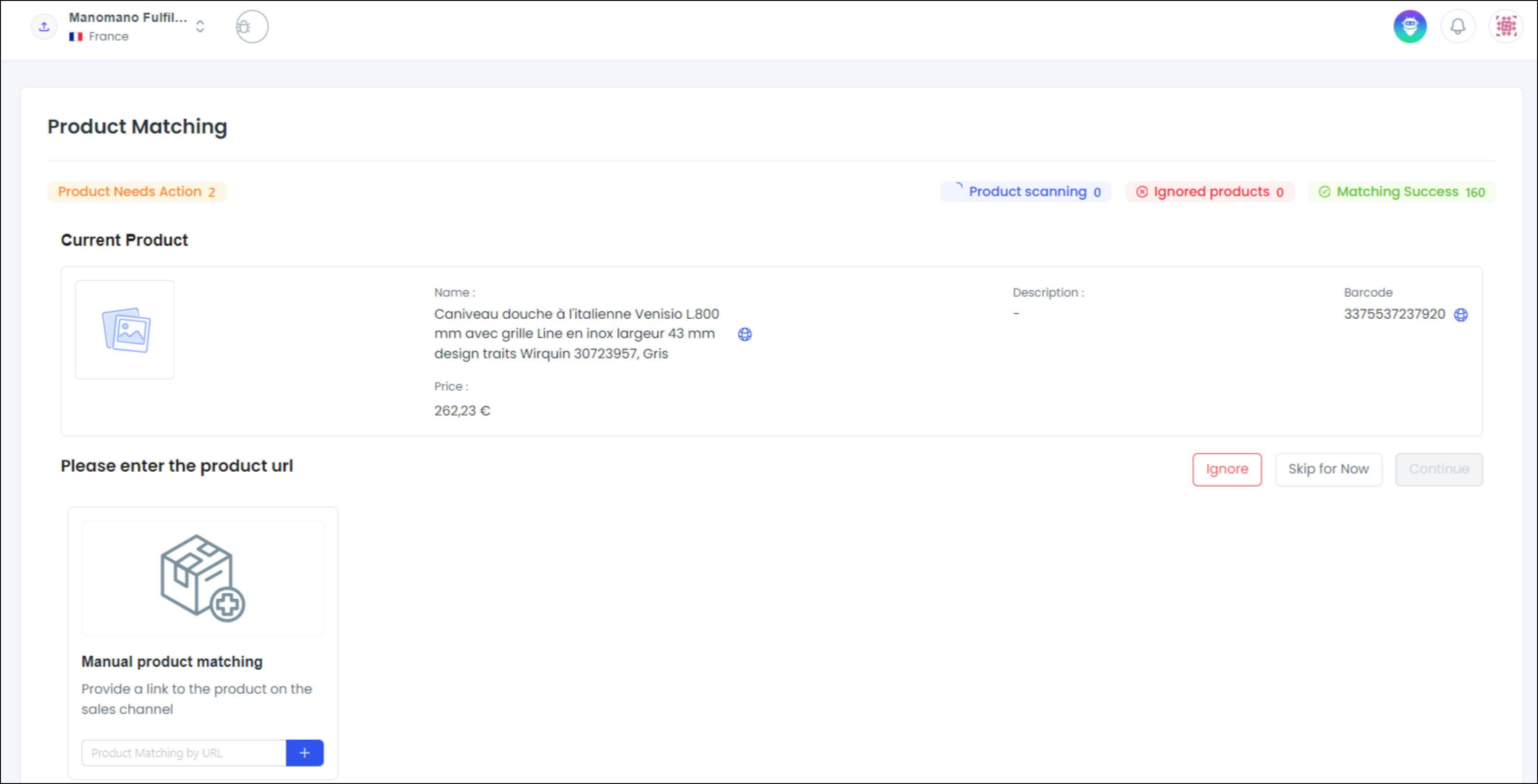Screen dimensions: 1538x784
Task: Click the Product Matching page title
Action: click(x=137, y=127)
